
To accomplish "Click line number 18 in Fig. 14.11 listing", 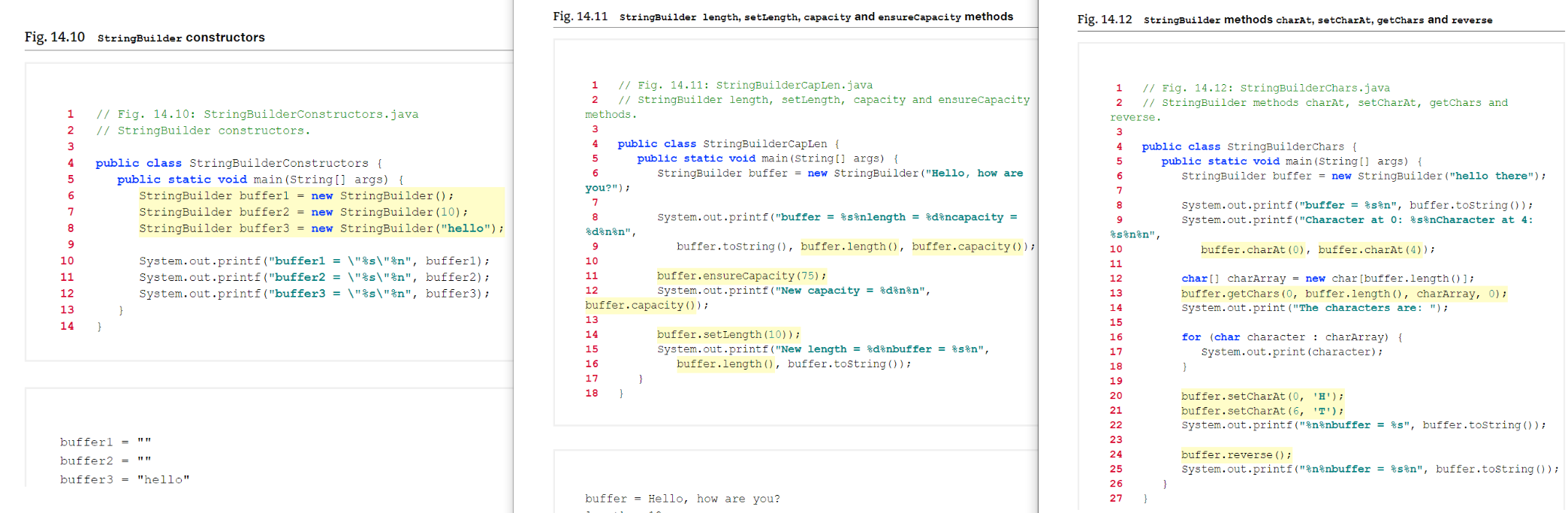I will [592, 393].
